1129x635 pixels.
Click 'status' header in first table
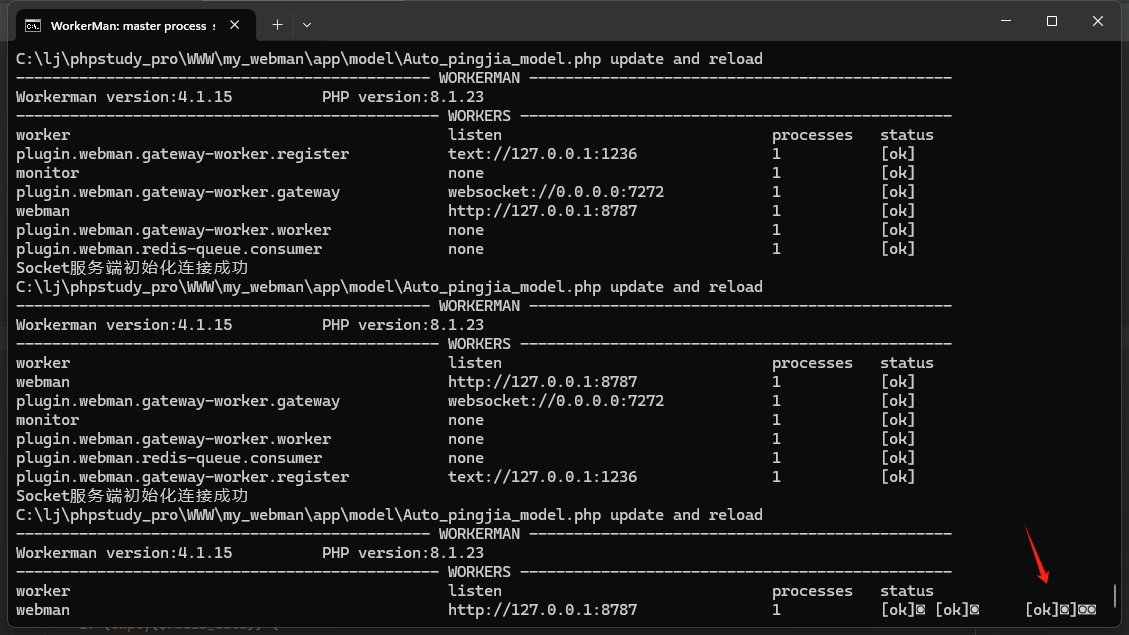point(907,135)
